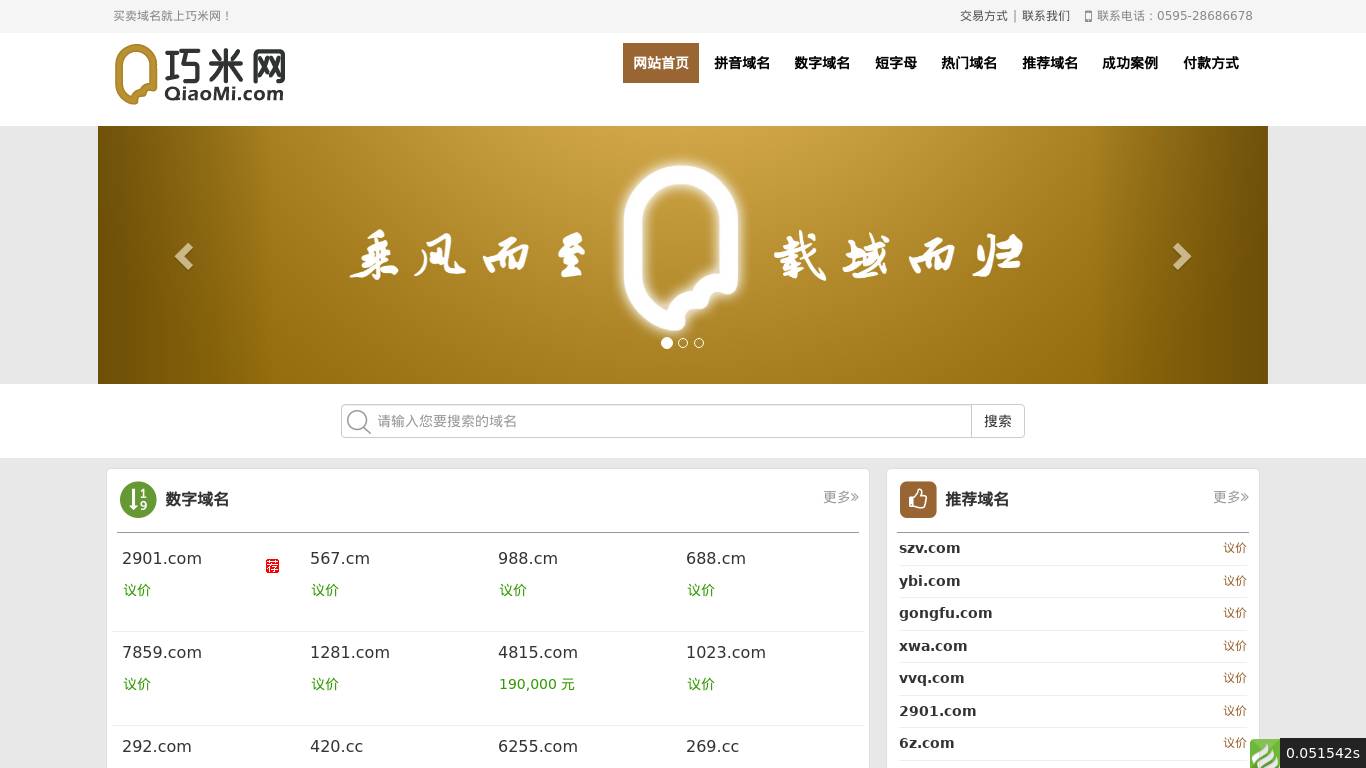Select the second carousel dot indicator
This screenshot has width=1366, height=768.
point(683,343)
